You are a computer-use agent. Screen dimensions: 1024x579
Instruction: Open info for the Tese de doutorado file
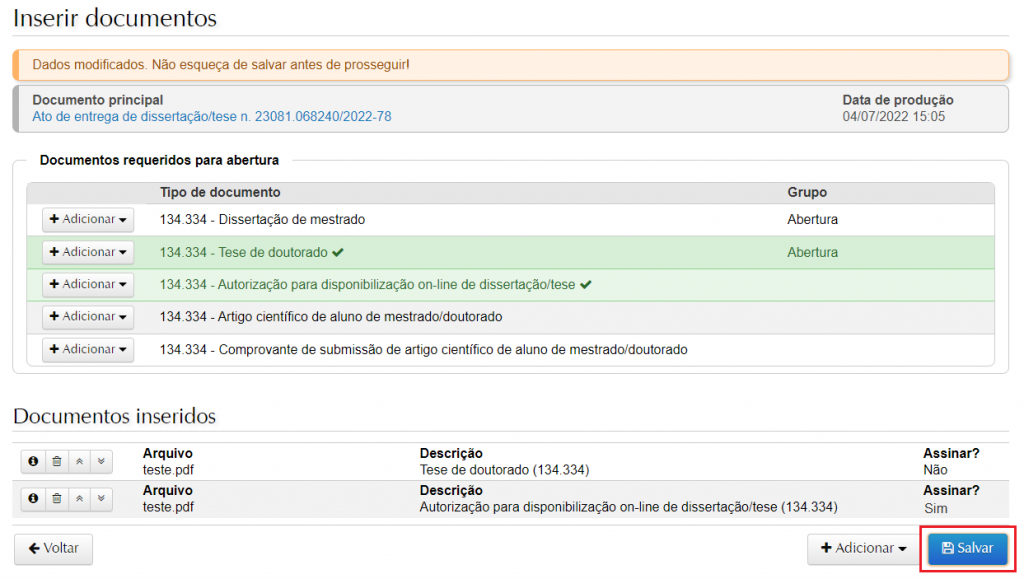click(33, 461)
